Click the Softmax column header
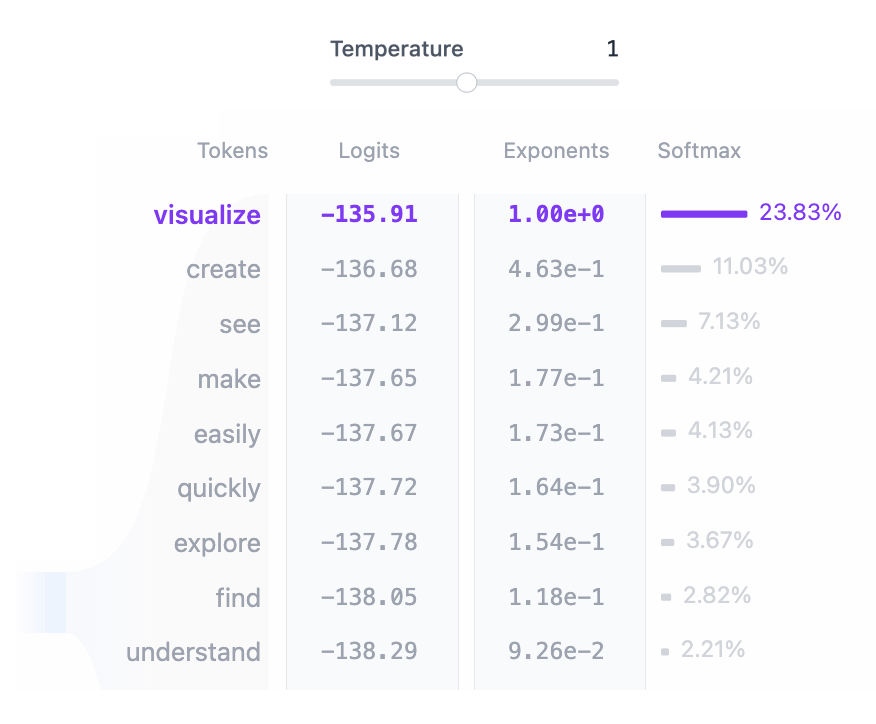This screenshot has height=724, width=876. (699, 151)
